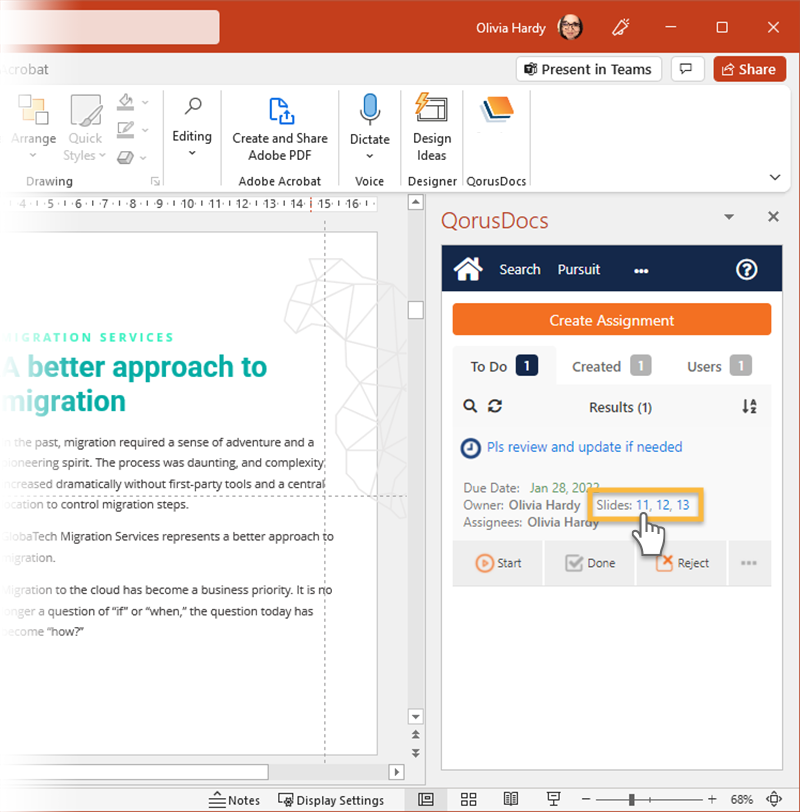Zoom out with the minus button
The image size is (800, 812).
(x=586, y=800)
